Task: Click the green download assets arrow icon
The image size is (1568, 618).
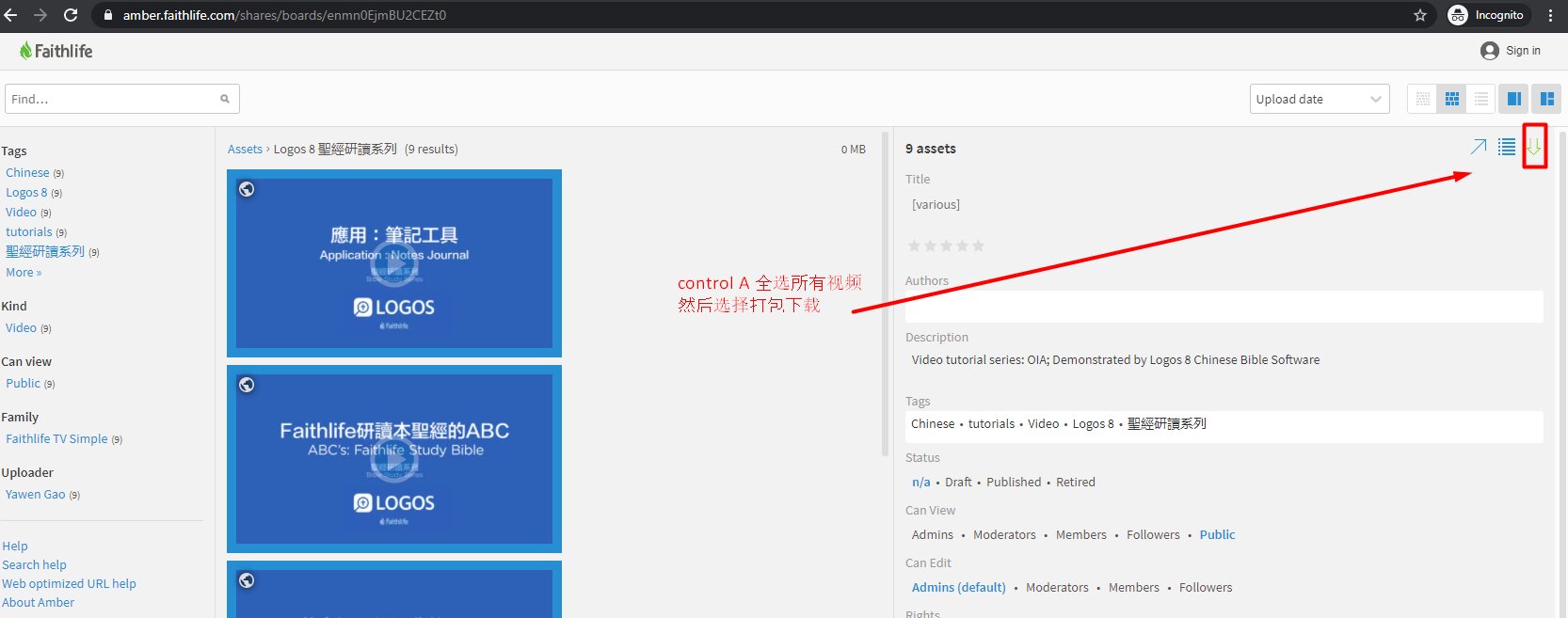Action: click(1534, 148)
